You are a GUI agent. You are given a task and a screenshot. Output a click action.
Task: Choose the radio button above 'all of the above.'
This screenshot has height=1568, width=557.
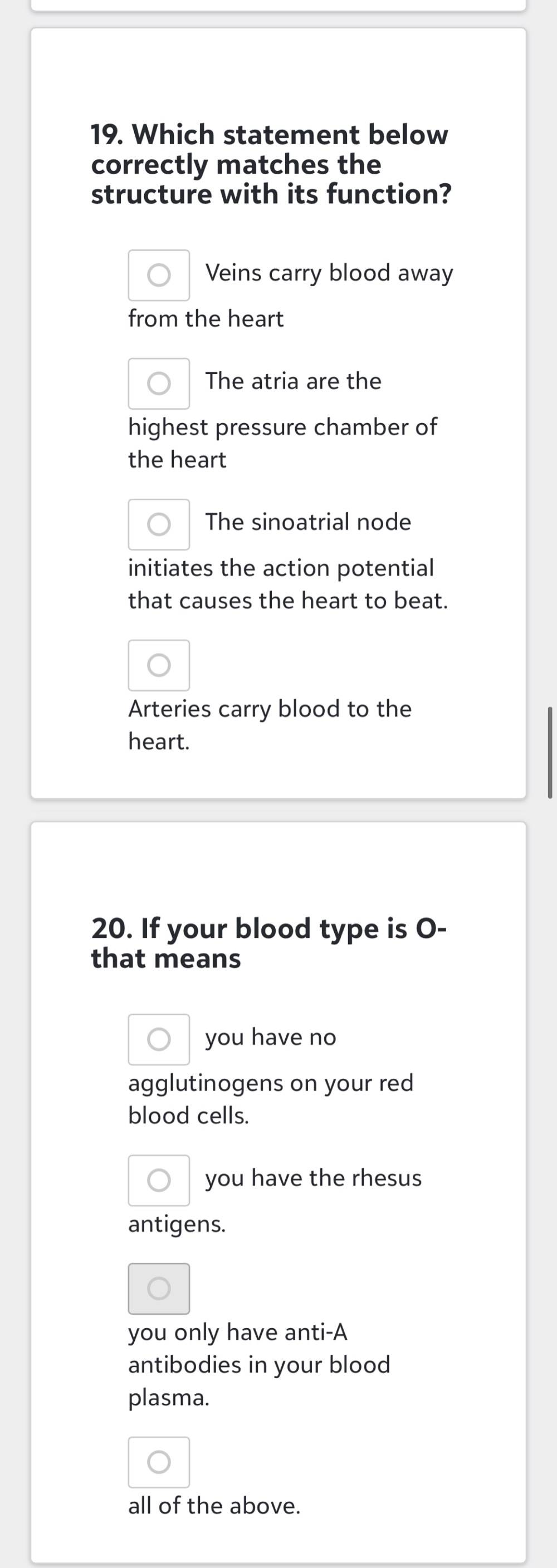coord(158,1462)
